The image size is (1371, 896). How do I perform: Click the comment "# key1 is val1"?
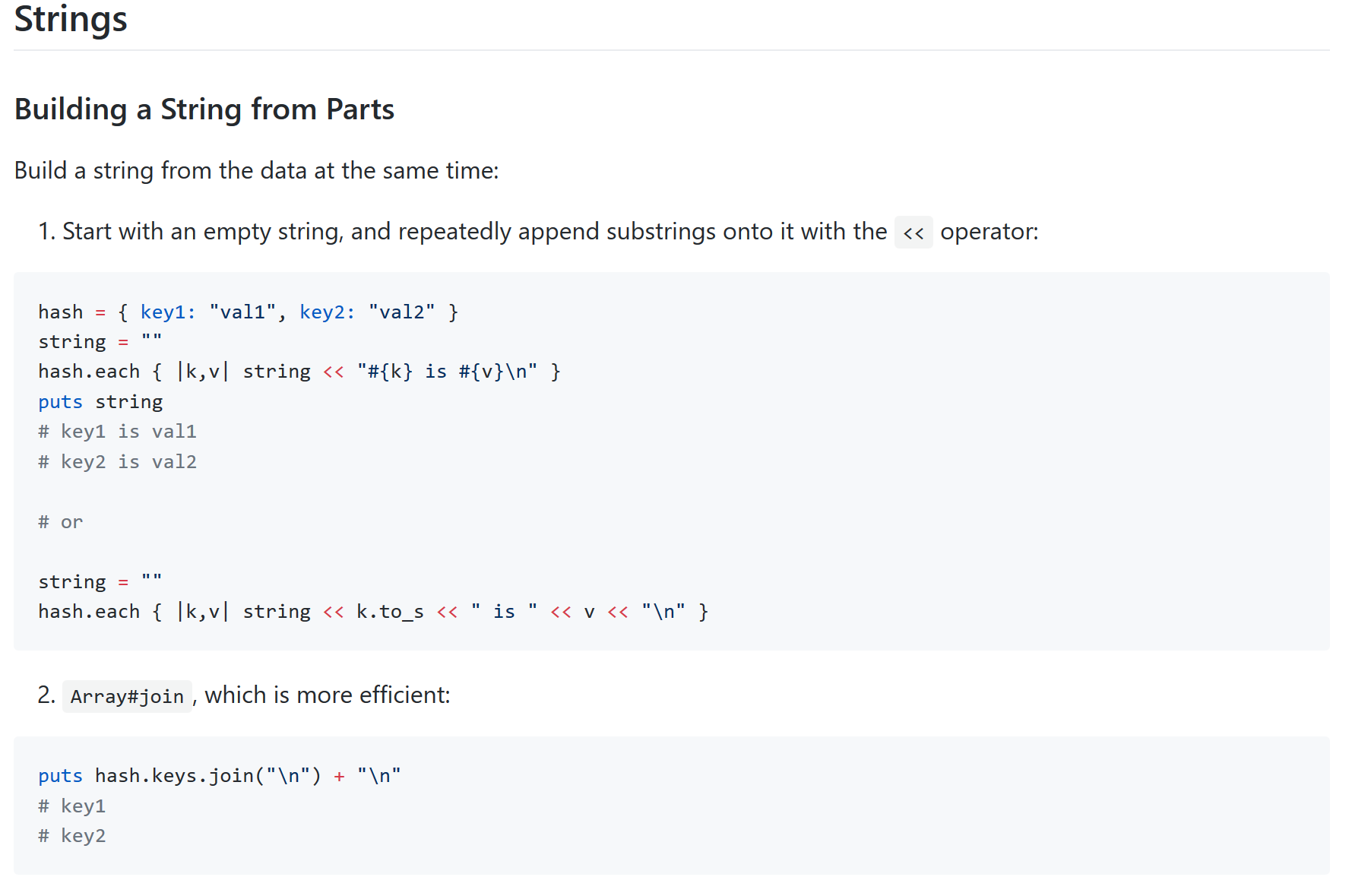click(x=118, y=432)
